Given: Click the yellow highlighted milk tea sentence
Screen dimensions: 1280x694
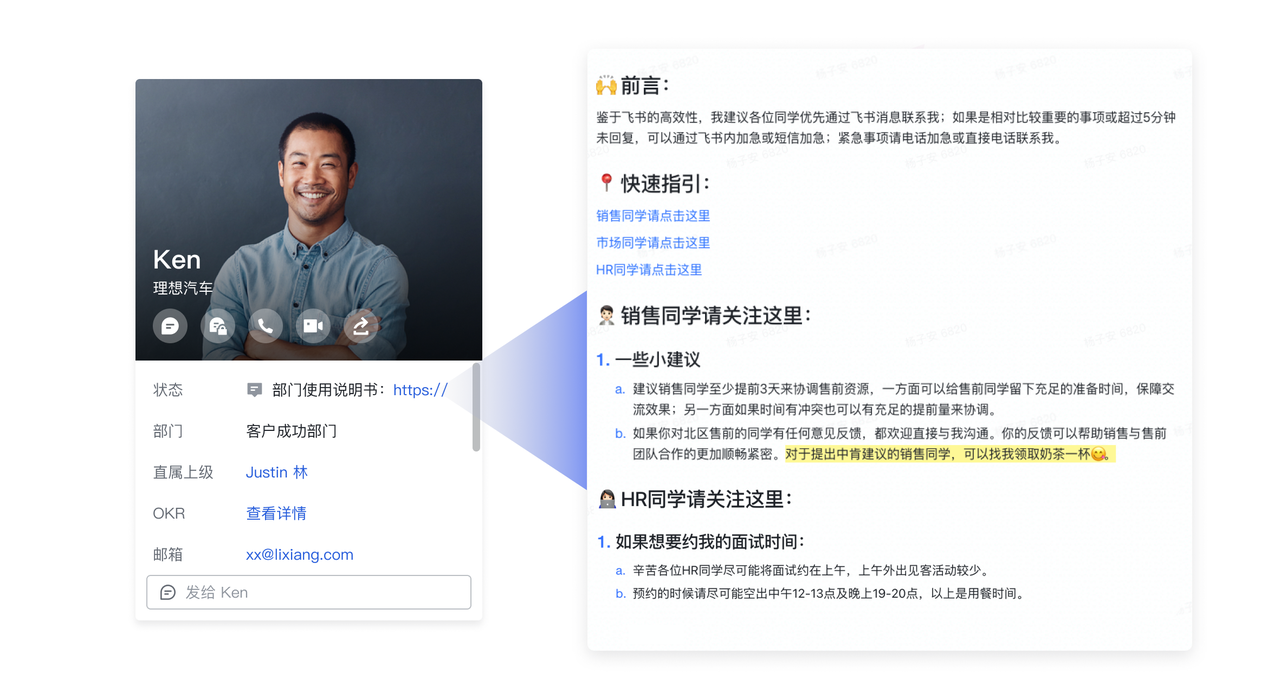Looking at the screenshot, I should 948,455.
